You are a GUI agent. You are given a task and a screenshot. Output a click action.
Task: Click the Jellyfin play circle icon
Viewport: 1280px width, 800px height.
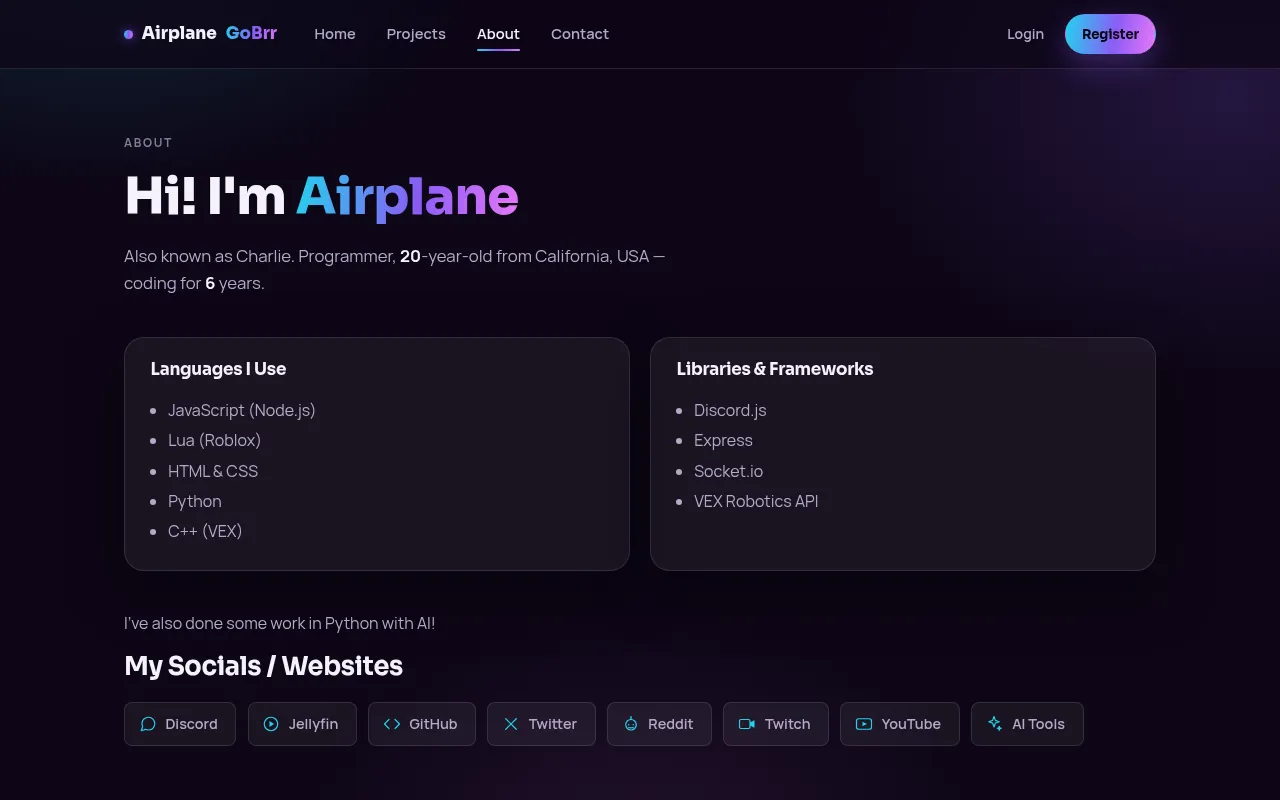pyautogui.click(x=271, y=724)
